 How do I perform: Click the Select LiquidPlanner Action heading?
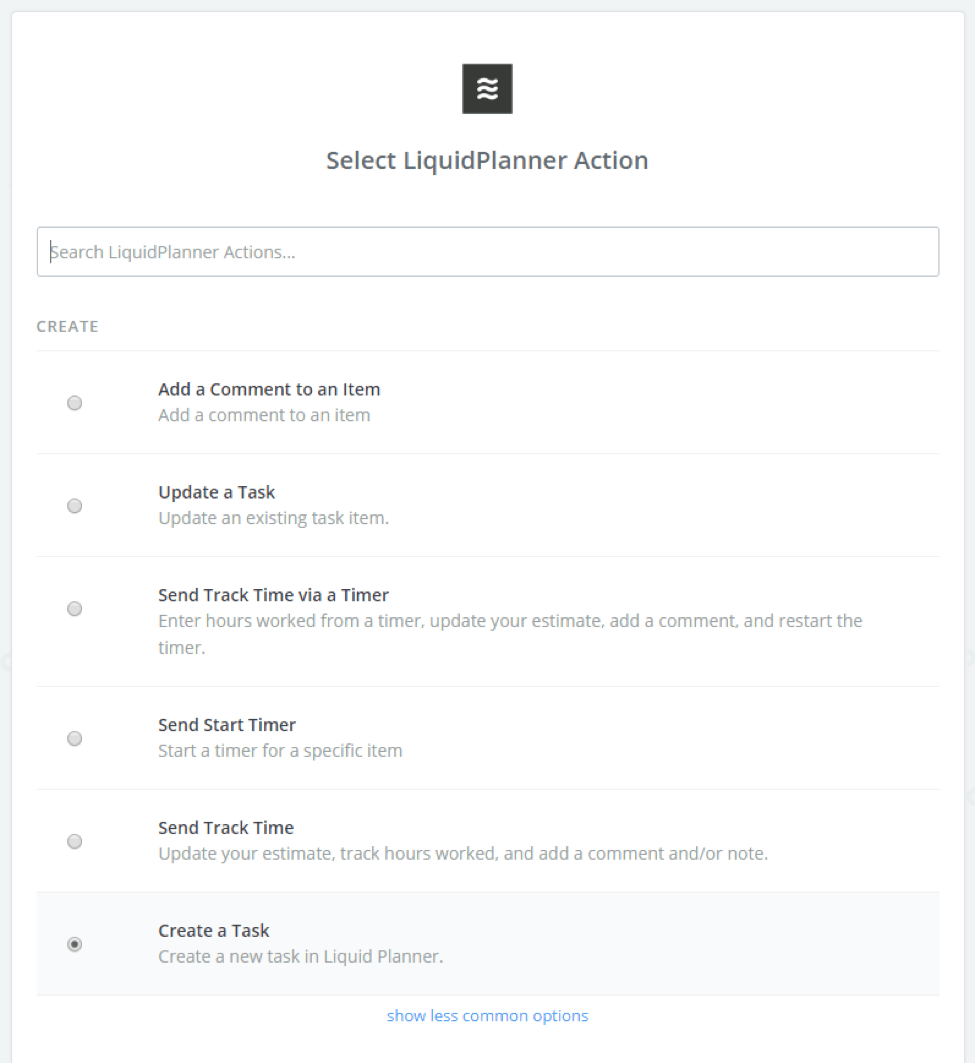pyautogui.click(x=487, y=161)
